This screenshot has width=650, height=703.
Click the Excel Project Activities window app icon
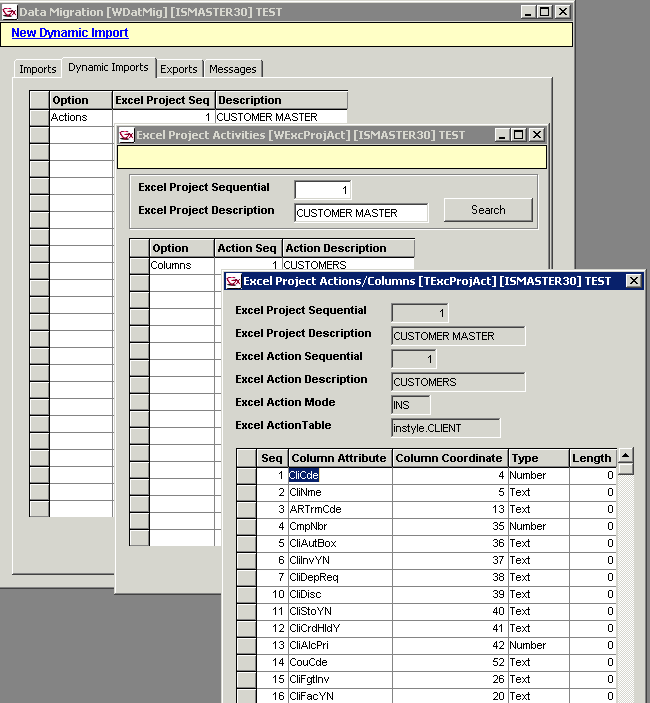click(x=126, y=135)
